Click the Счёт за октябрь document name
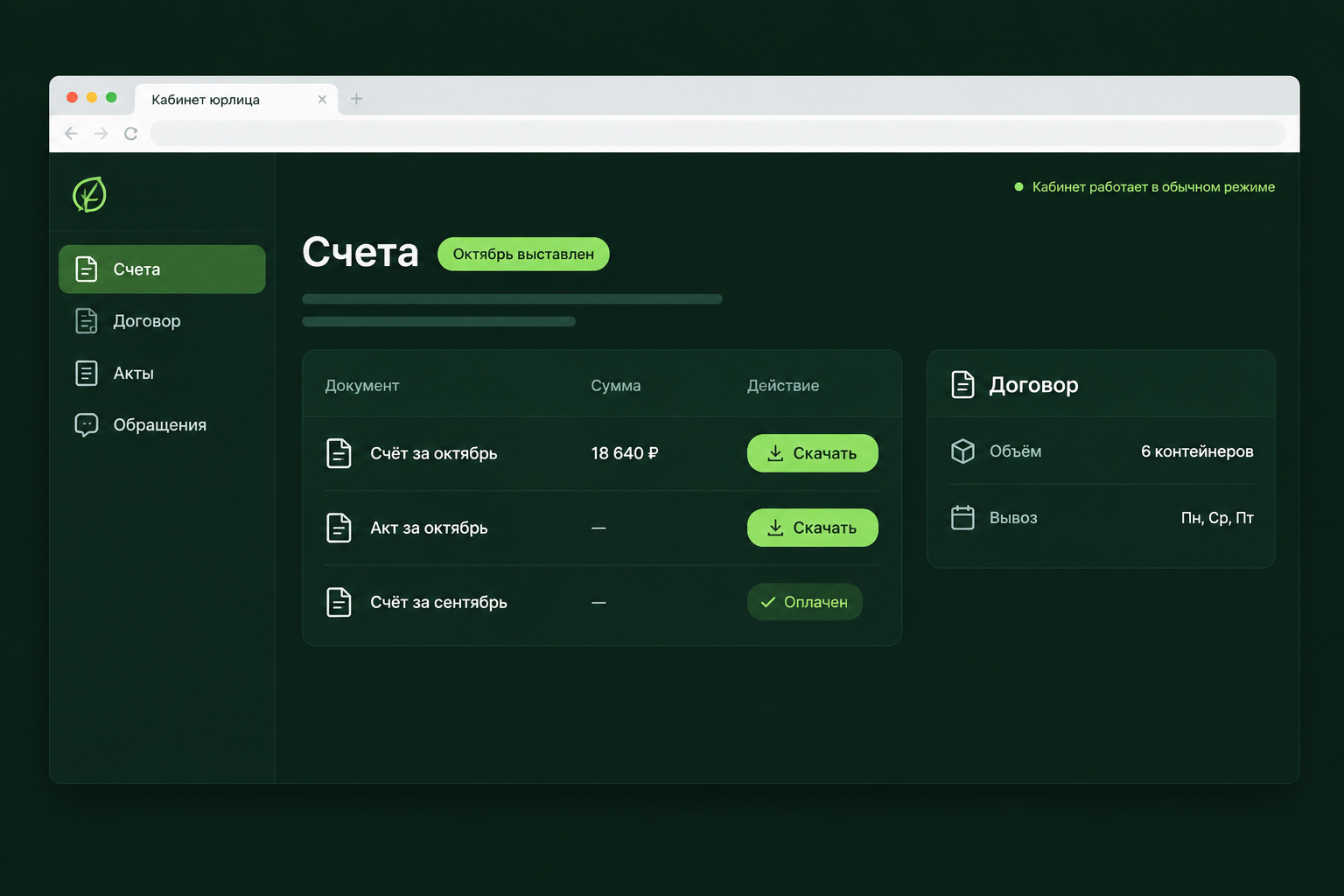1344x896 pixels. tap(434, 453)
